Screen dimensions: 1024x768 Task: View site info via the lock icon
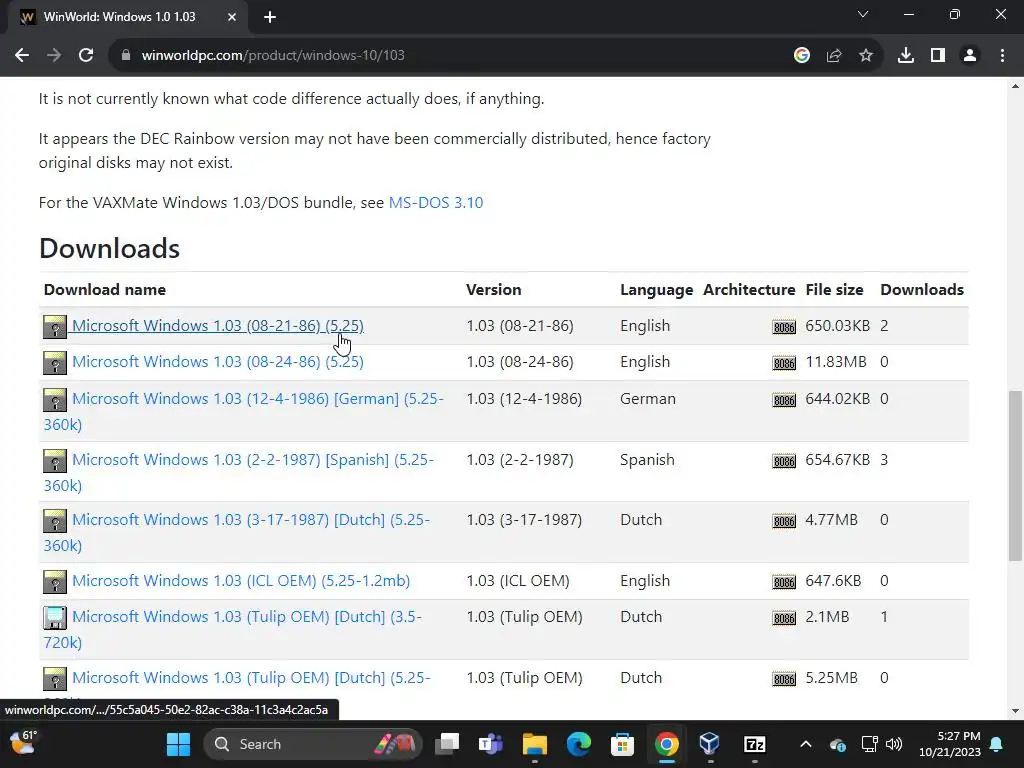[x=125, y=56]
